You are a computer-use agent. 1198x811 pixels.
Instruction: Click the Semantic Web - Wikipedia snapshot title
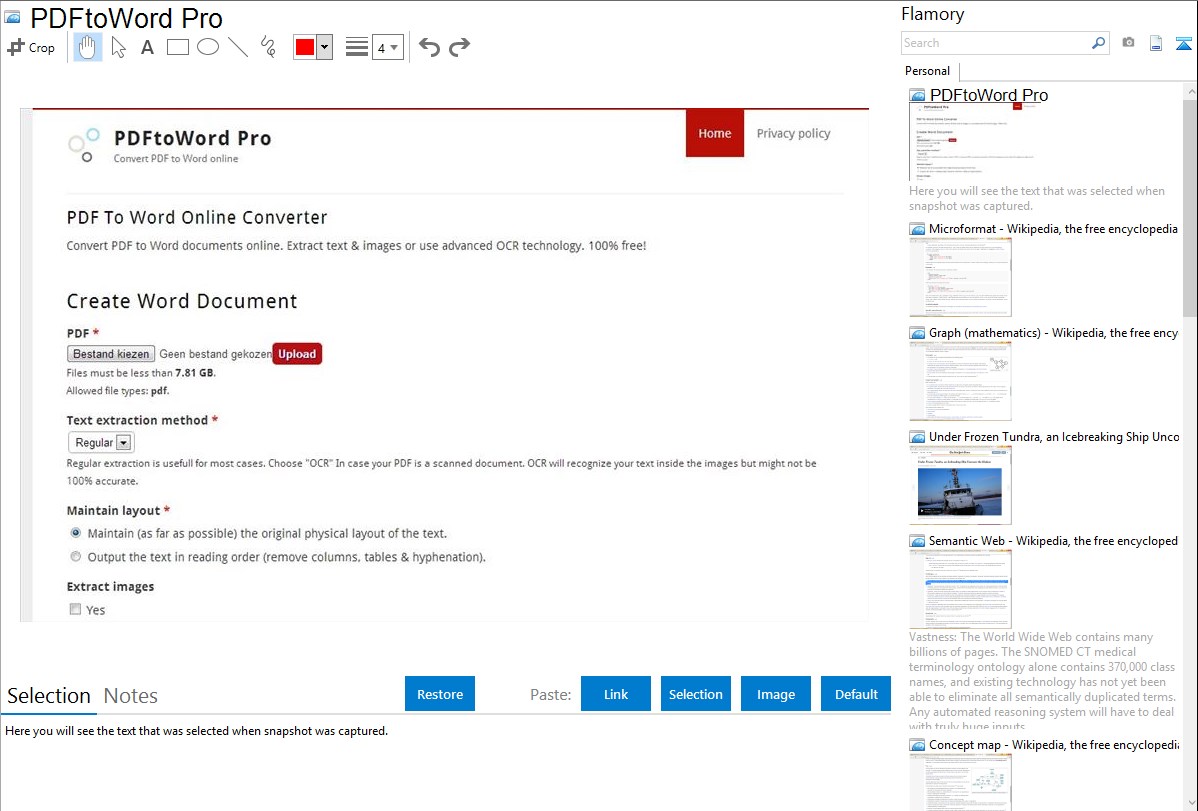tap(1053, 540)
